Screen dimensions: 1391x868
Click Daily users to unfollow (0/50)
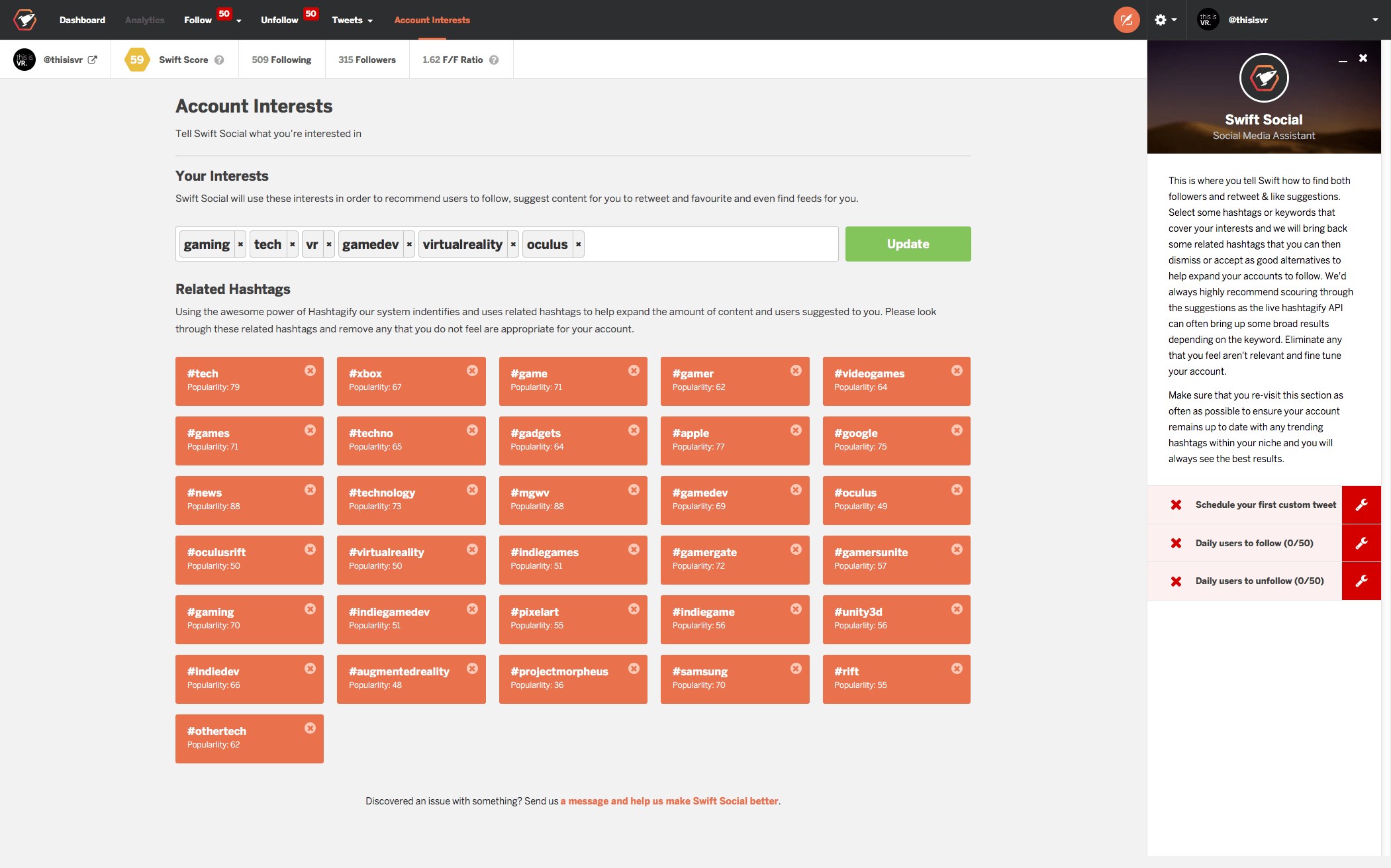click(1259, 581)
